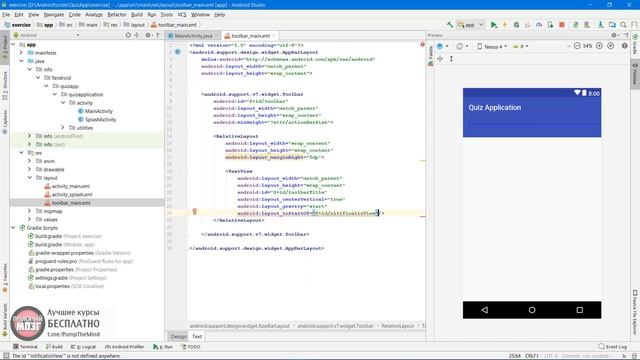
Task: Switch to the Text tab below editor
Action: tap(197, 336)
